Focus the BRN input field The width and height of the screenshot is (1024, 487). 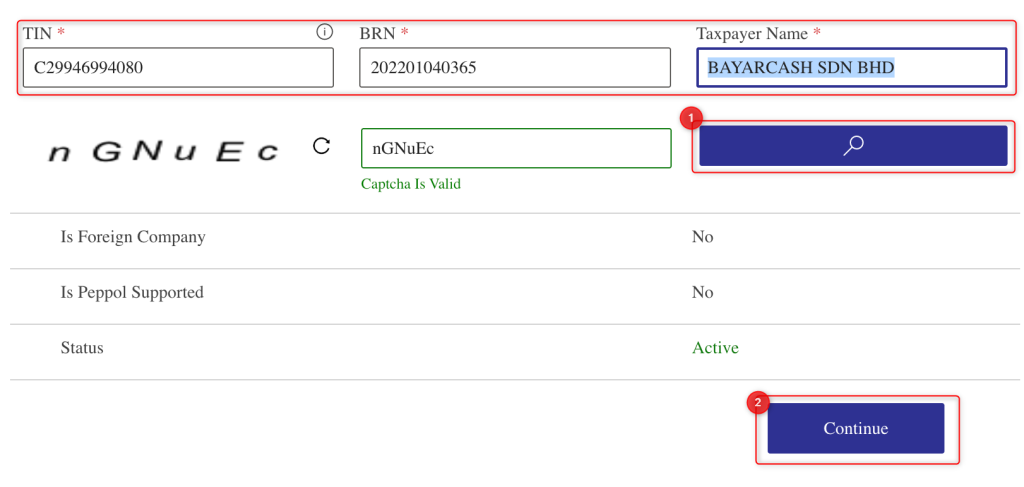pos(515,67)
